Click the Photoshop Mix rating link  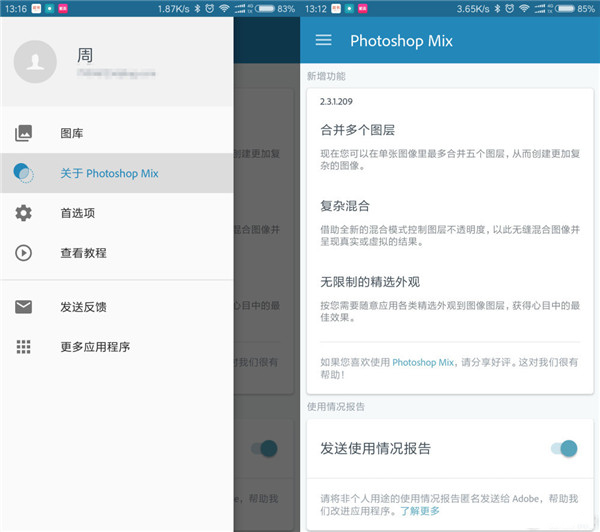point(422,362)
